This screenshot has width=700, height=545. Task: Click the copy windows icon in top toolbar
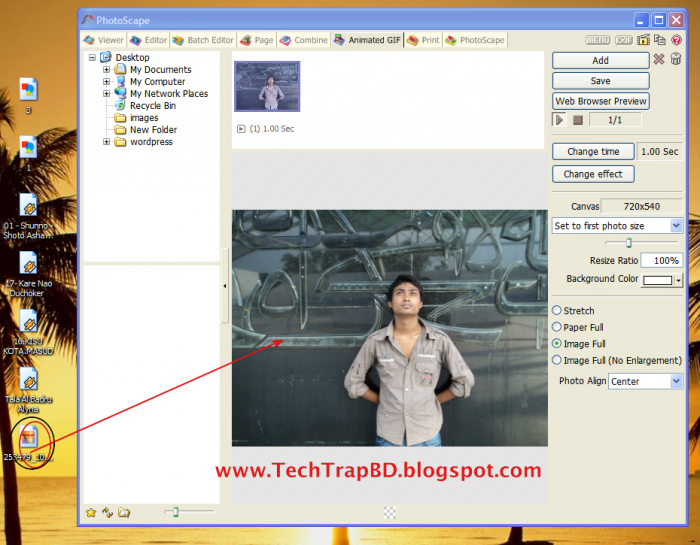pyautogui.click(x=659, y=40)
